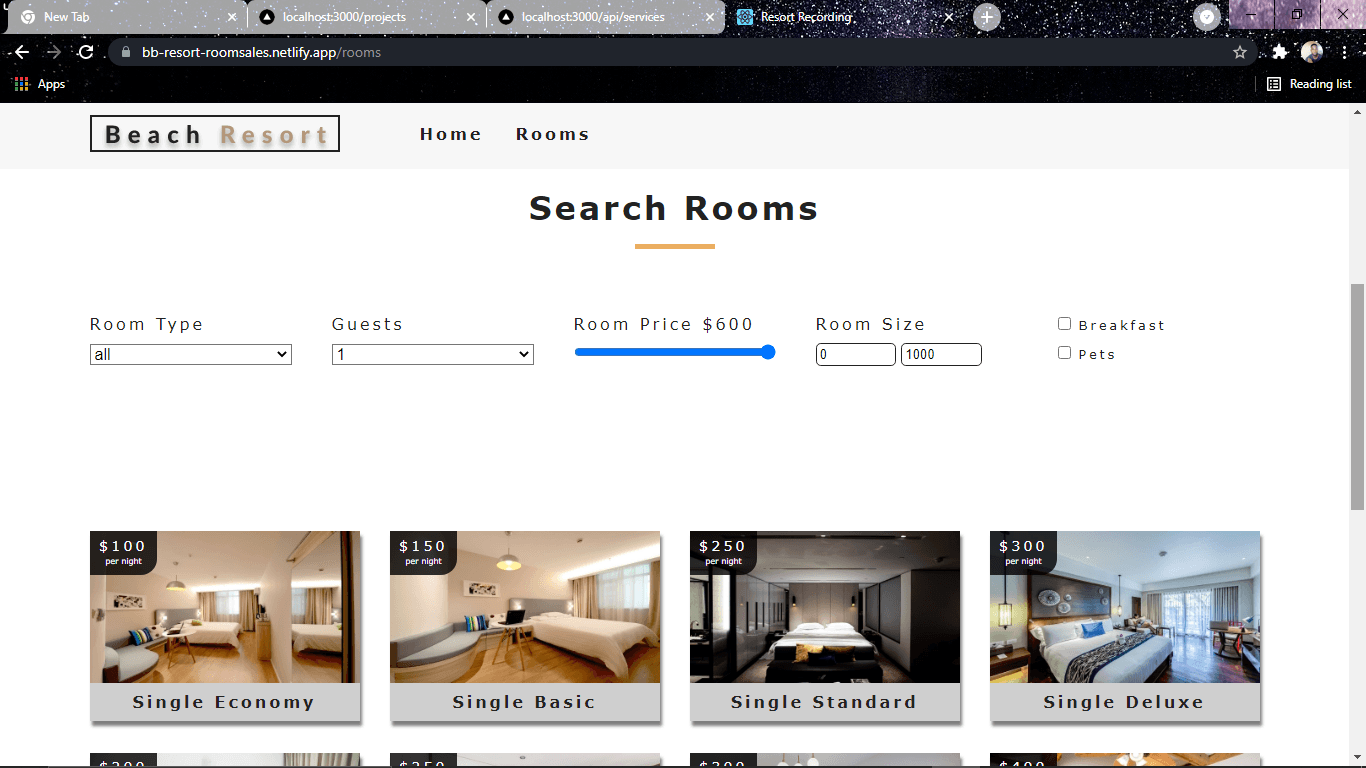Enable the Breakfast checkbox

click(1064, 322)
